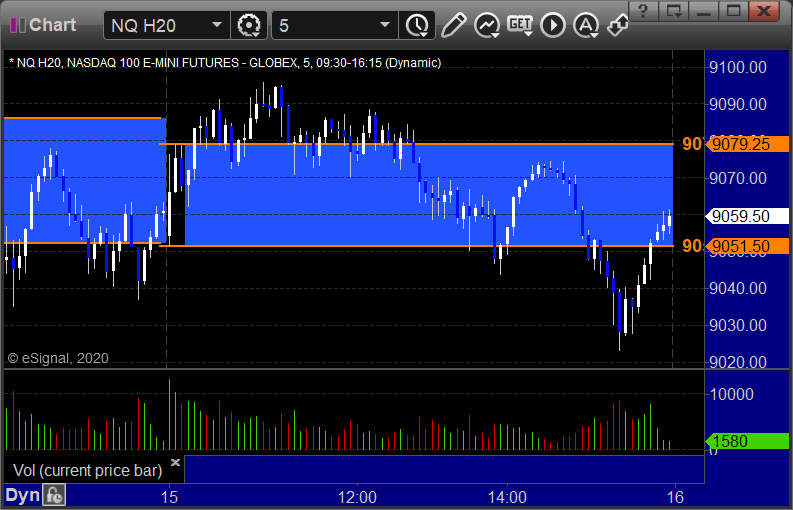The width and height of the screenshot is (793, 510).
Task: Open the help question mark button
Action: click(x=643, y=11)
